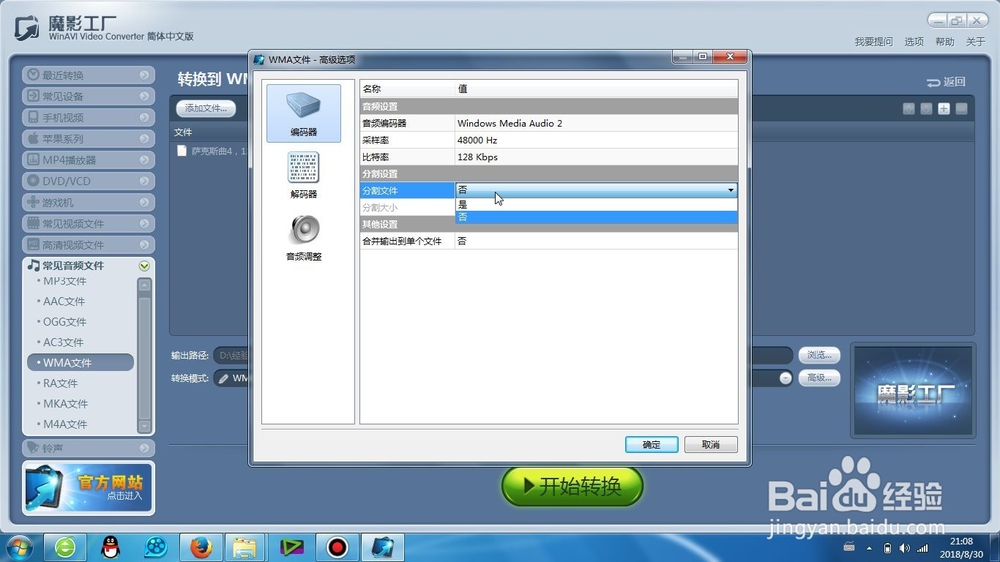Expand DVD/VCD sidebar category

(89, 181)
